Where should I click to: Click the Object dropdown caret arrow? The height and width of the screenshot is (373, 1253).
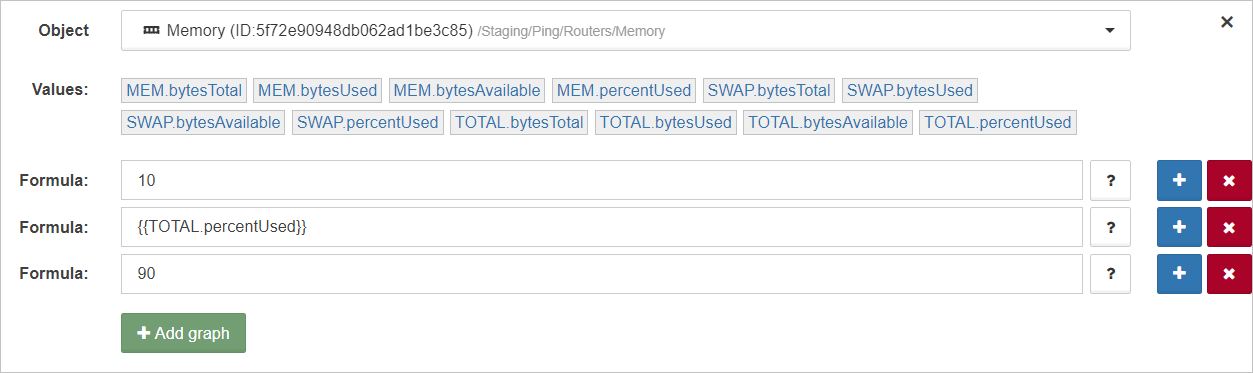click(x=1109, y=31)
